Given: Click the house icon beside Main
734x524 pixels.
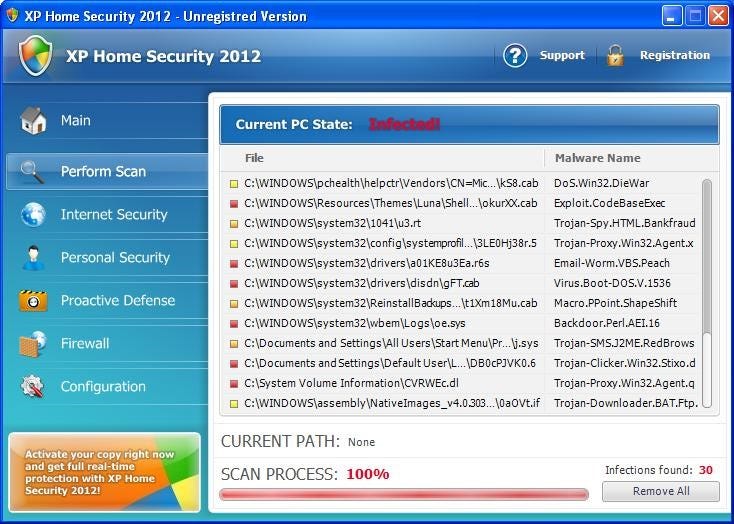Looking at the screenshot, I should tap(33, 120).
